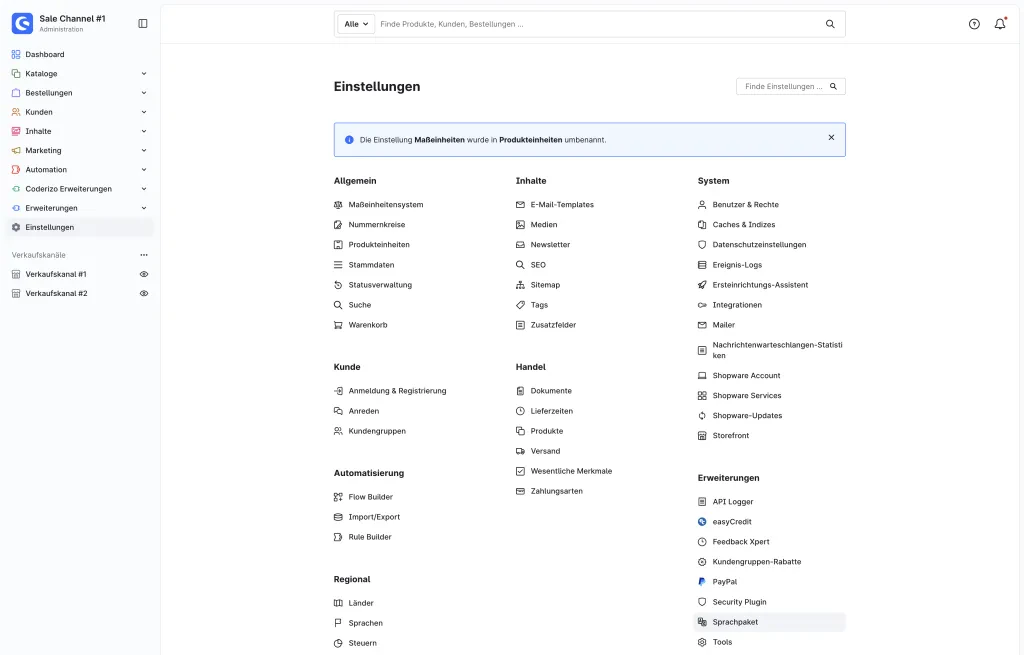Dismiss the Maßeinheiten renamed info banner

coord(831,137)
